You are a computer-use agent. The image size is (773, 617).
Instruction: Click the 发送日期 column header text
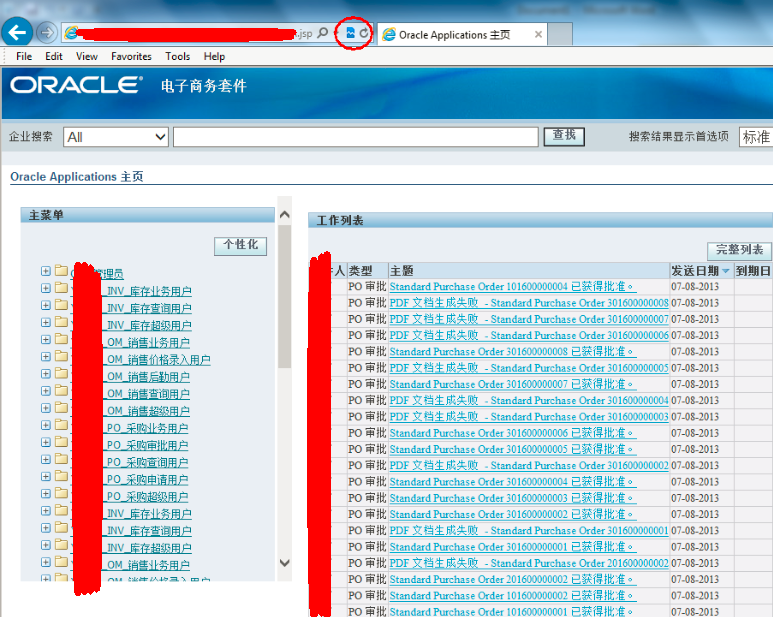click(695, 271)
